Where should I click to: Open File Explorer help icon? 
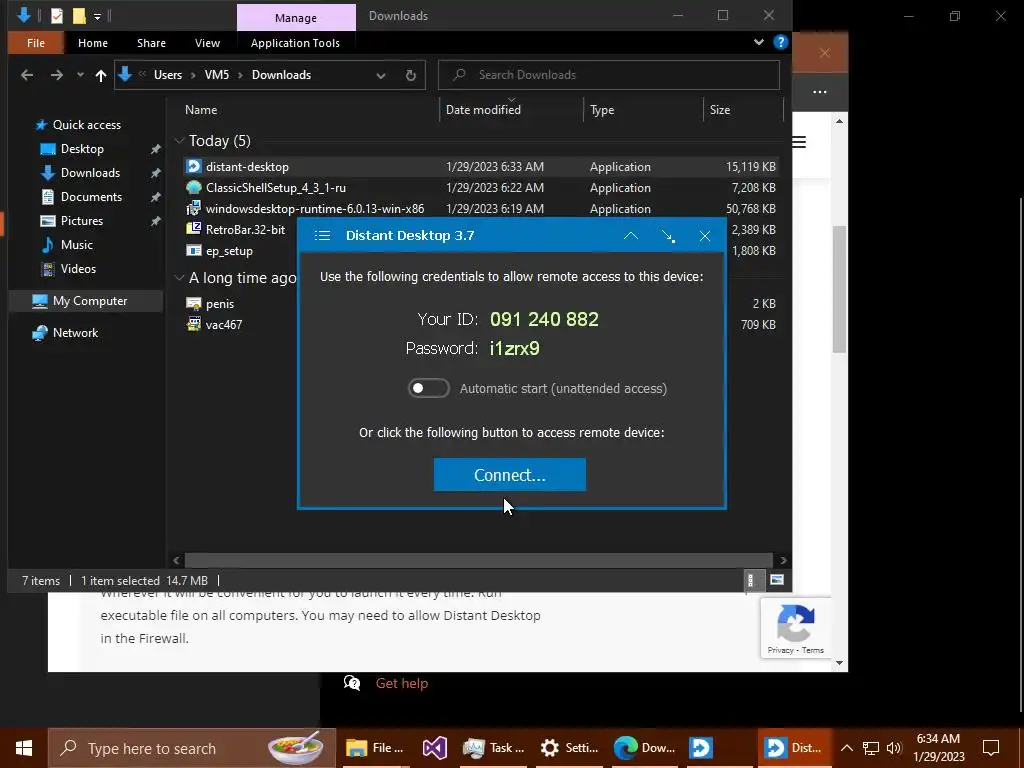click(780, 42)
